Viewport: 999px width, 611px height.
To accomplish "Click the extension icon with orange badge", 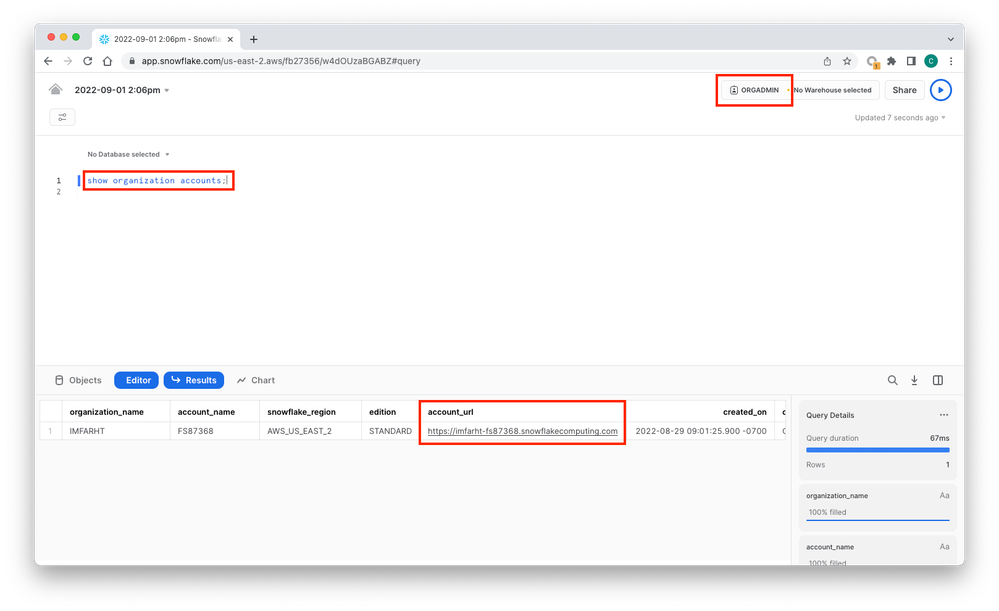I will coord(872,62).
